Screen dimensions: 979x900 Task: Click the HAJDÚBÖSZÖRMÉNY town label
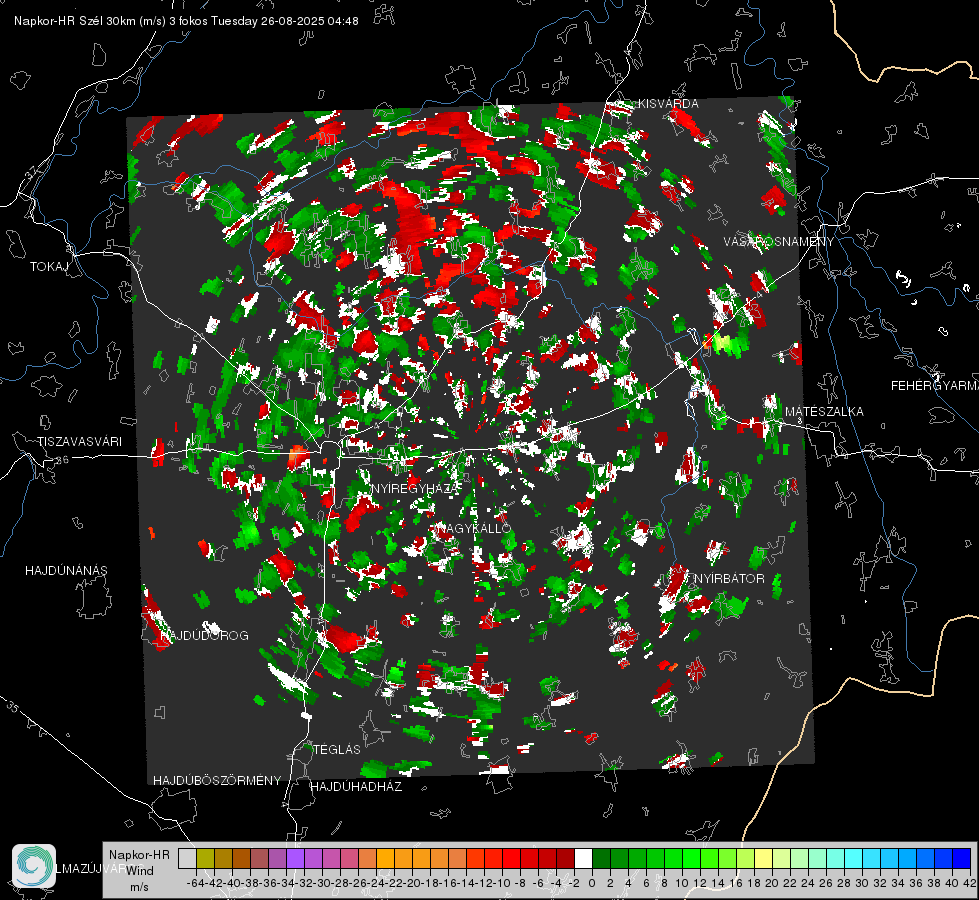click(217, 781)
